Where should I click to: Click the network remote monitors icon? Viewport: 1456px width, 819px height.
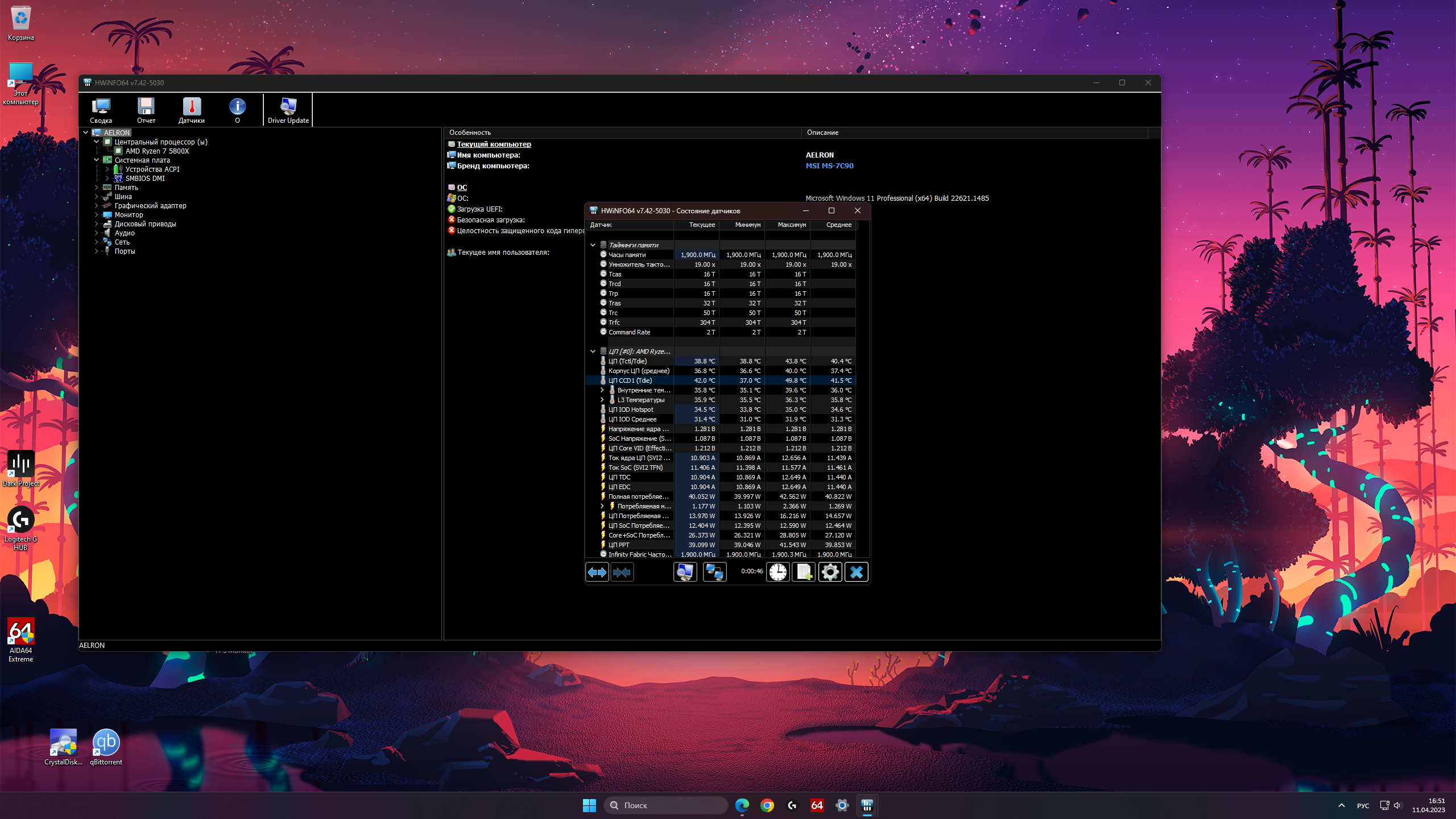[714, 572]
